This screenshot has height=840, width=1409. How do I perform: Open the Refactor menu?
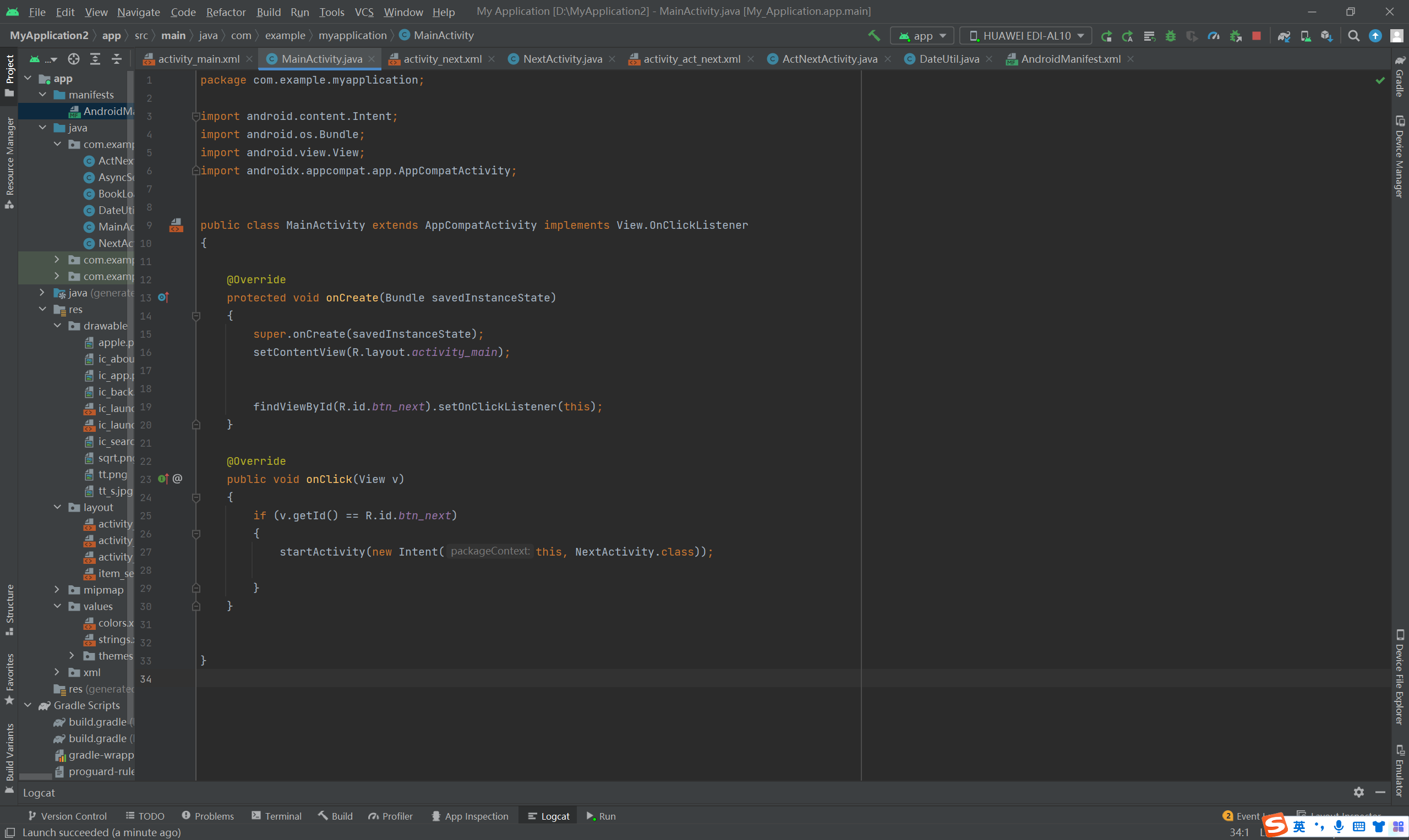point(226,12)
